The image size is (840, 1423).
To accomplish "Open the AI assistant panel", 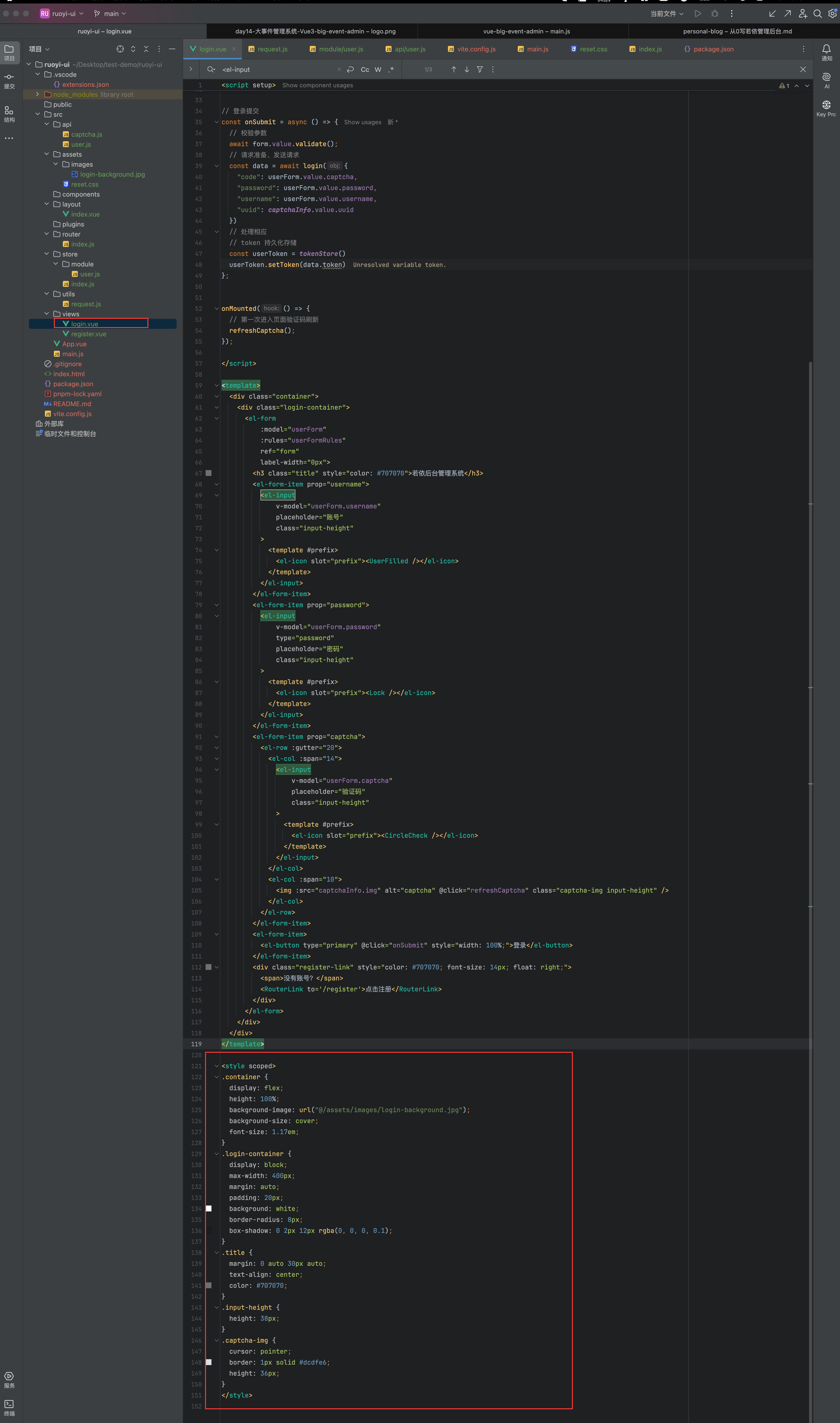I will (827, 80).
